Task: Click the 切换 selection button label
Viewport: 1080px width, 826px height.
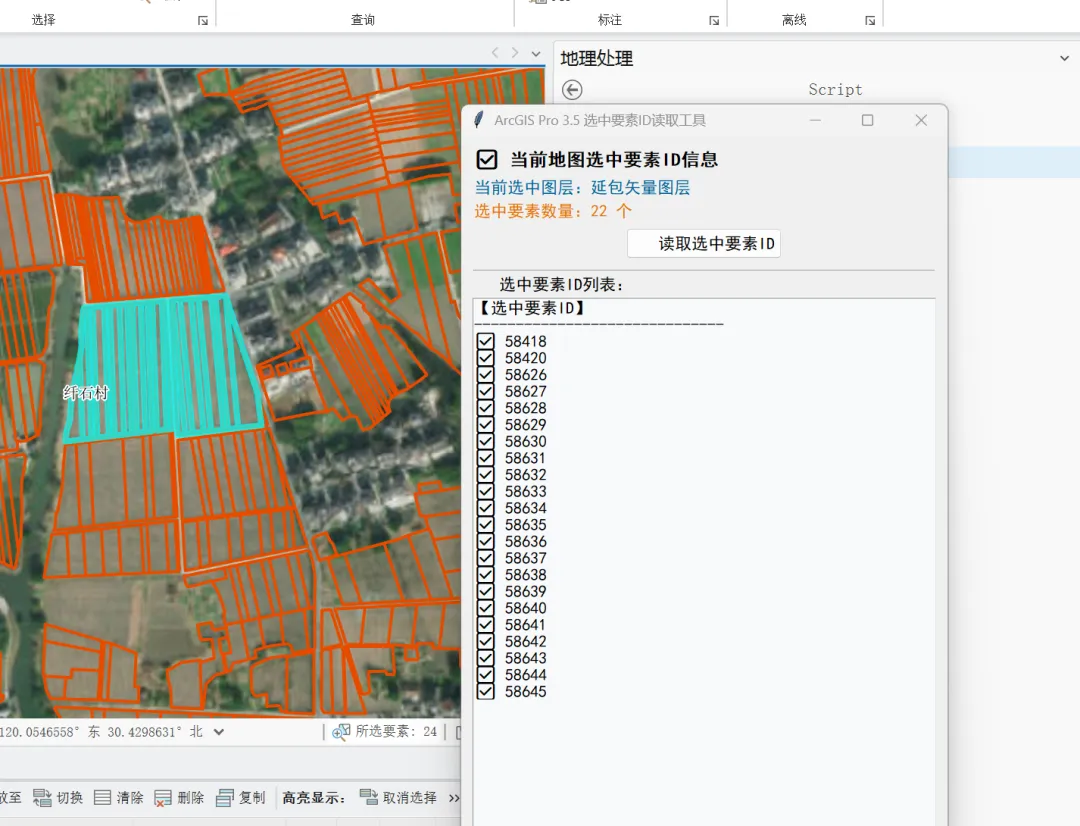Action: pos(70,798)
